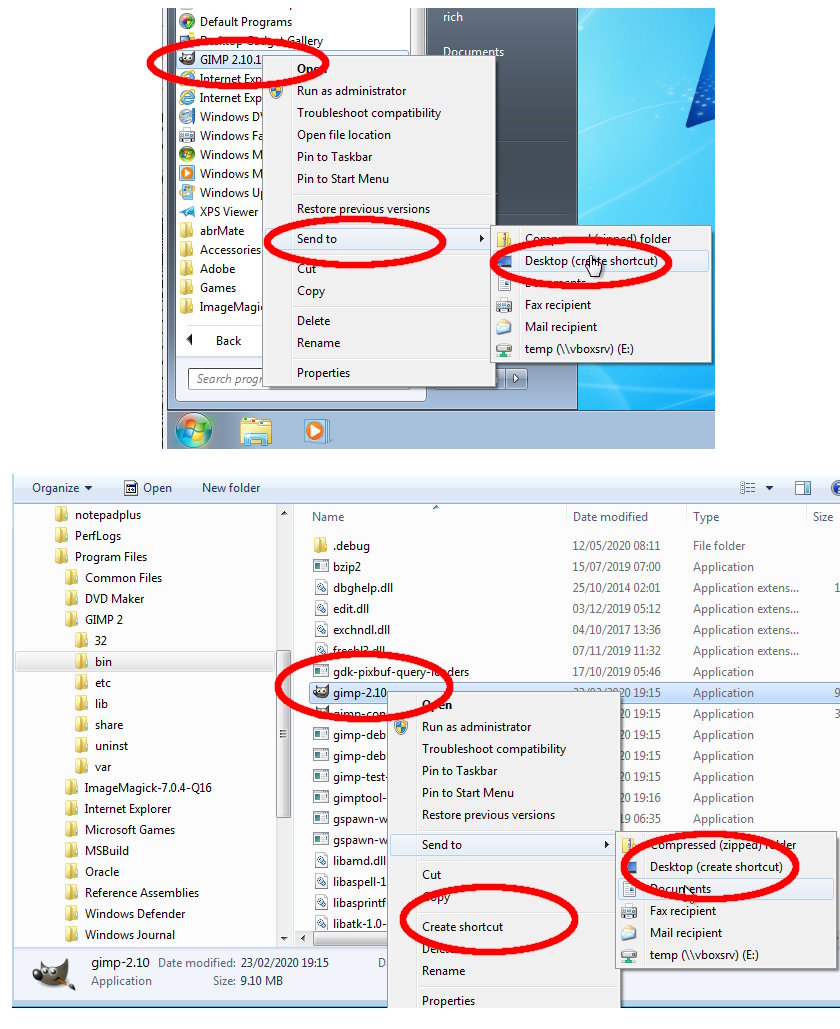The width and height of the screenshot is (840, 1029).
Task: Click the Adobe folder icon in Start menu
Action: (x=188, y=269)
